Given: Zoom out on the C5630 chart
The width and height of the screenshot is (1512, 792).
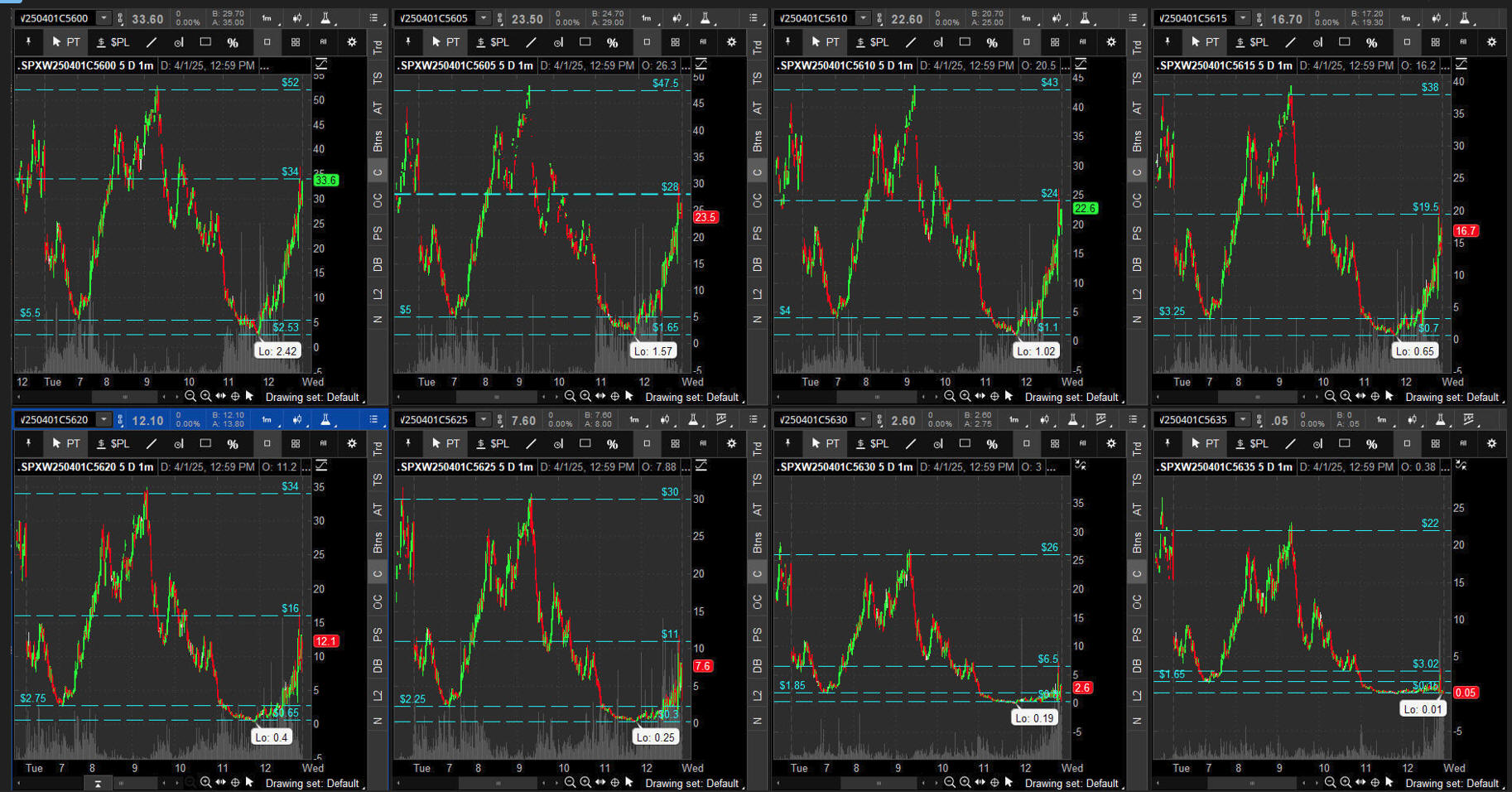Looking at the screenshot, I should pyautogui.click(x=950, y=783).
